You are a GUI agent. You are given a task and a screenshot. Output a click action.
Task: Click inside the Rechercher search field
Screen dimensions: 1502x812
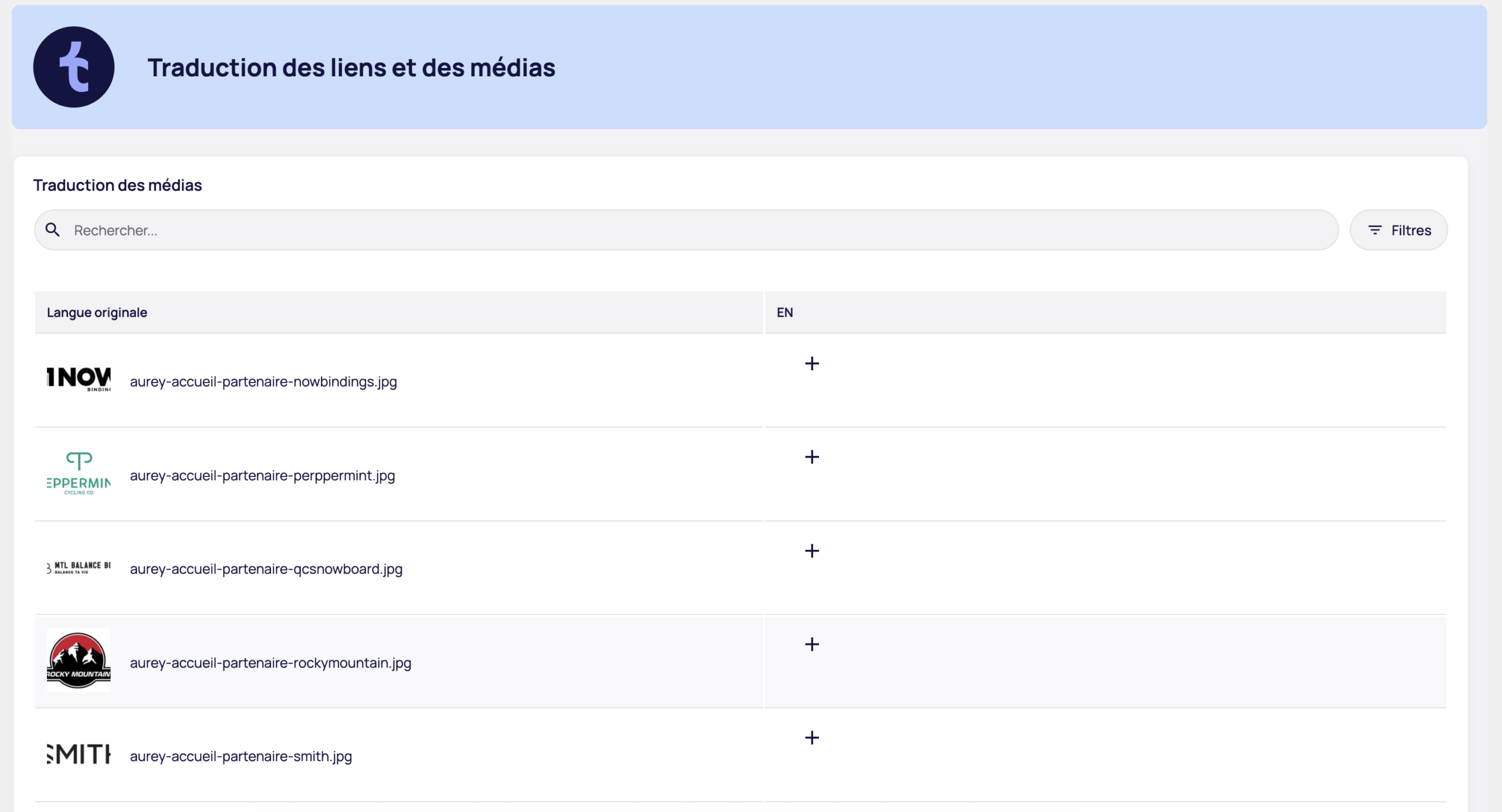point(235,230)
